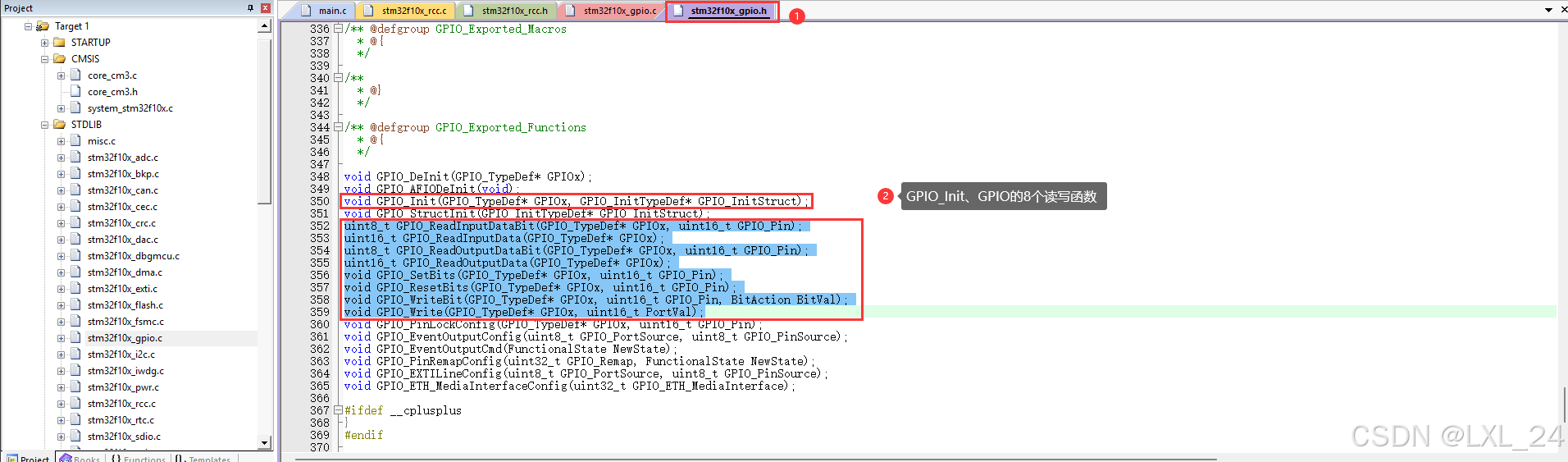This screenshot has width=1568, height=462.
Task: Collapse the comment fold at line 340
Action: tap(338, 78)
